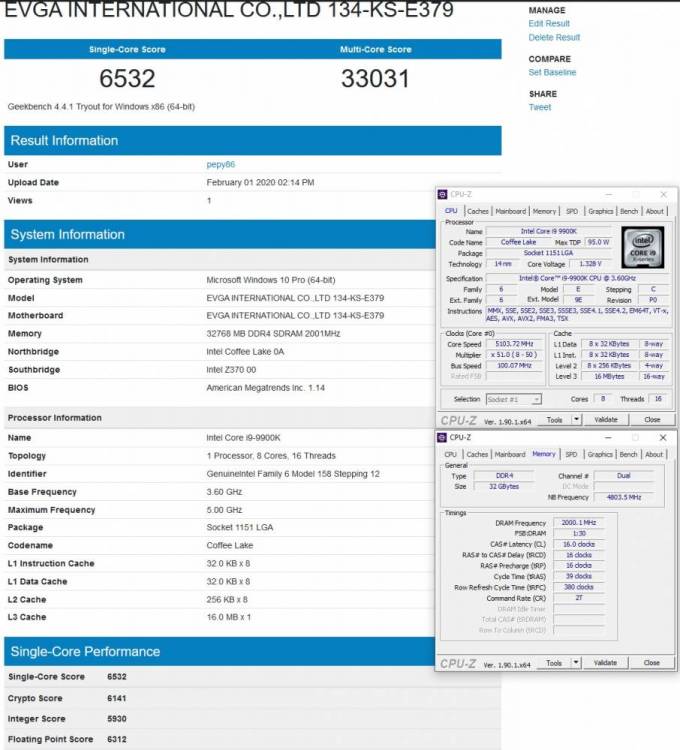Click Single-Core Performance section header
The image size is (680, 750).
(220, 651)
